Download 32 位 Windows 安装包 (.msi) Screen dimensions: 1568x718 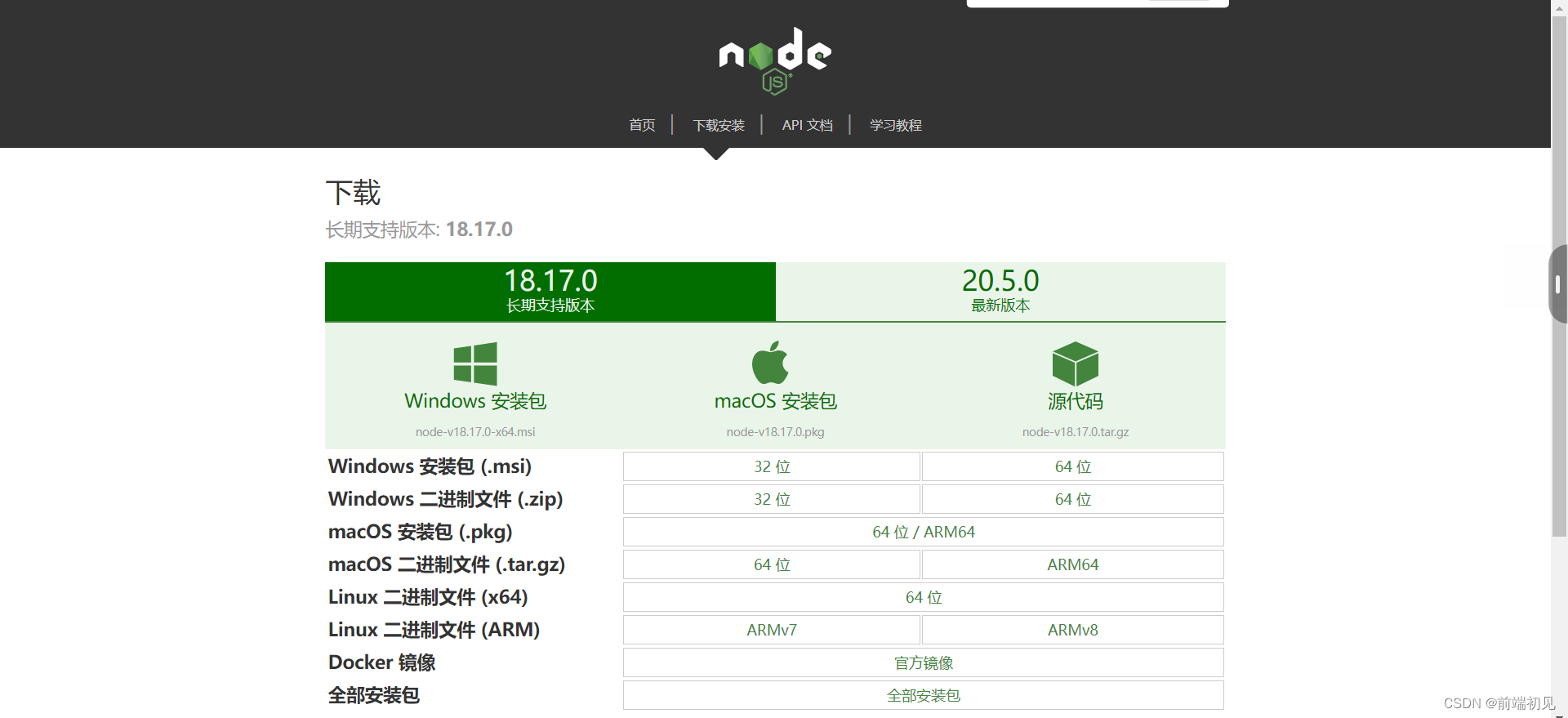coord(772,466)
